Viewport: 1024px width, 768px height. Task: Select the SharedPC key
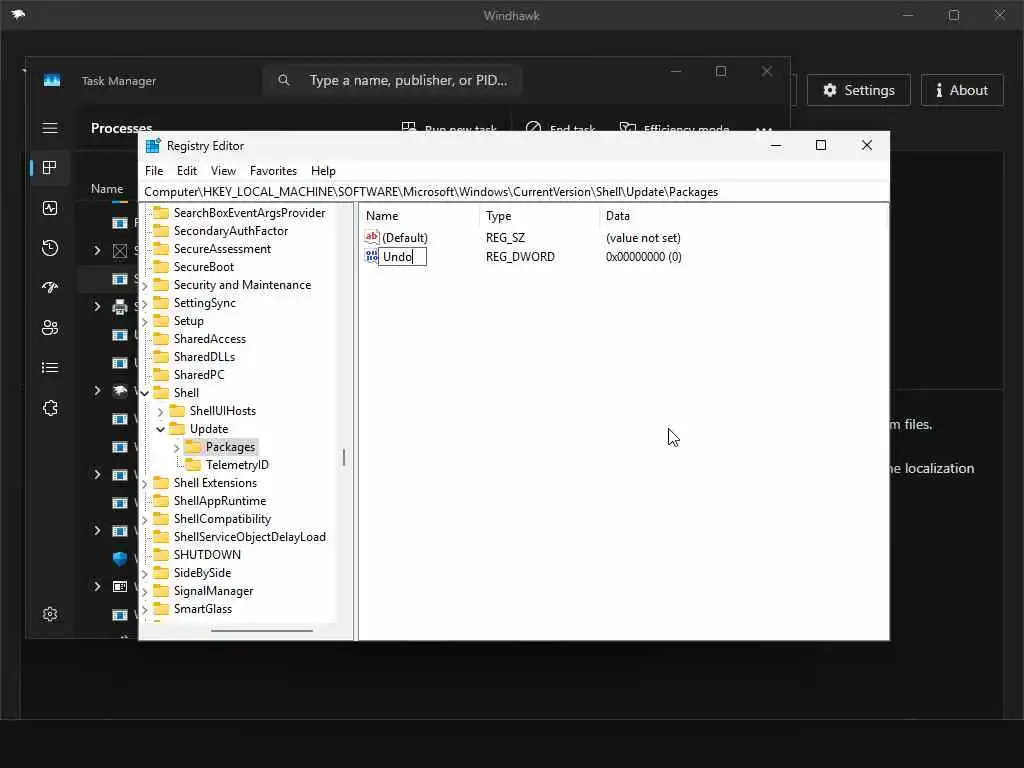point(199,375)
